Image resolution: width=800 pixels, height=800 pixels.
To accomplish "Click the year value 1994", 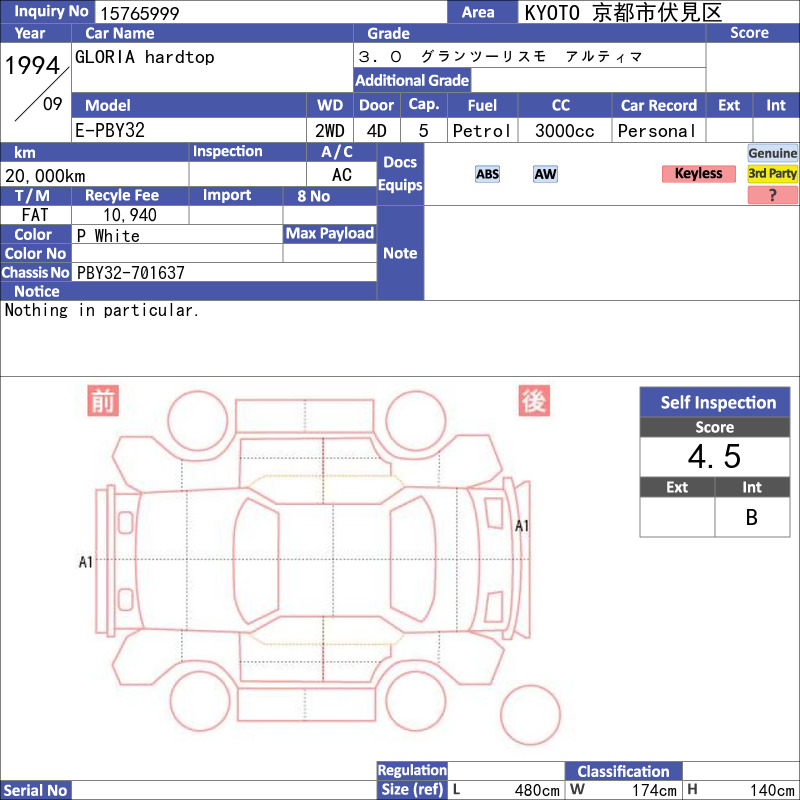I will point(33,65).
